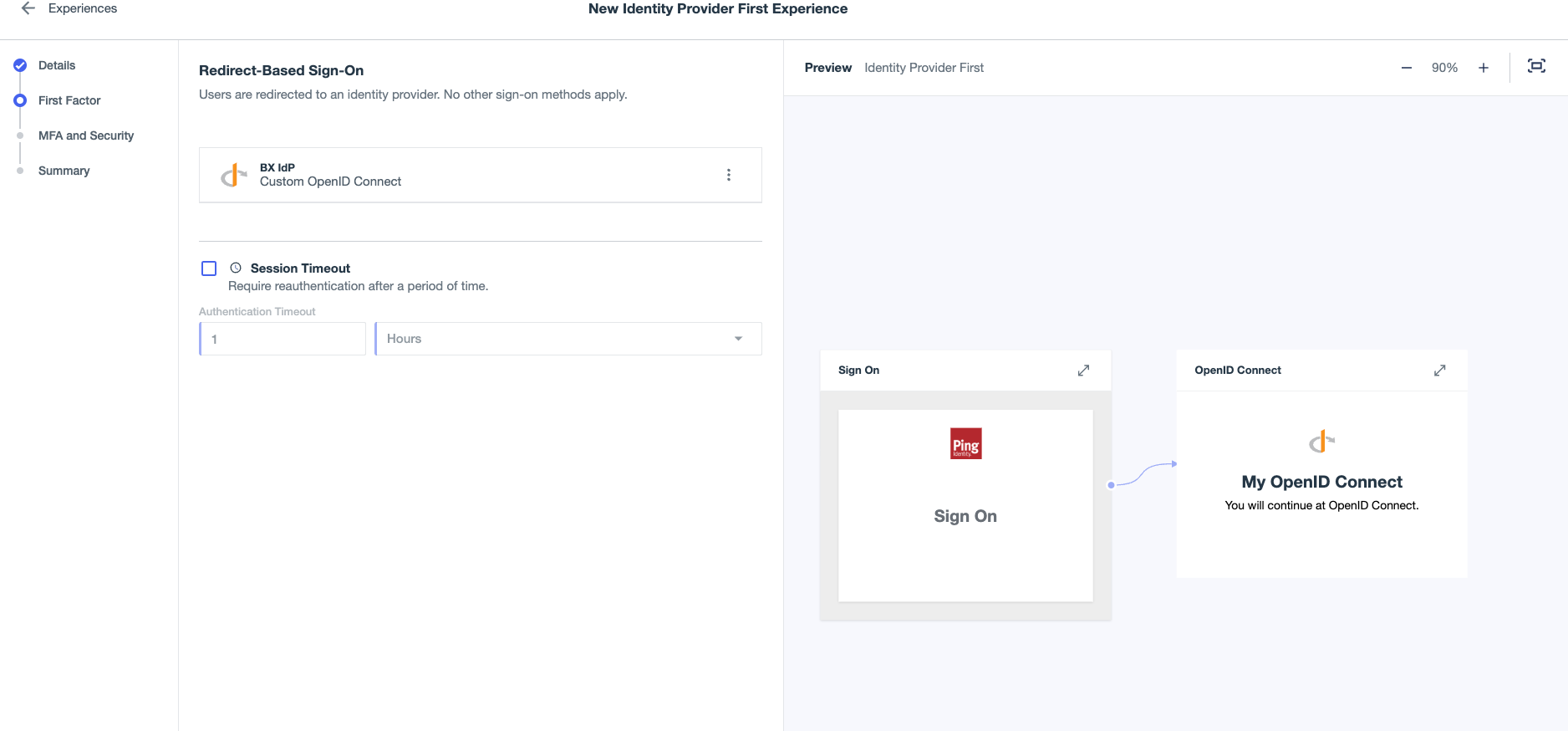The image size is (1568, 731).
Task: Zoom in the preview with plus
Action: click(x=1484, y=68)
